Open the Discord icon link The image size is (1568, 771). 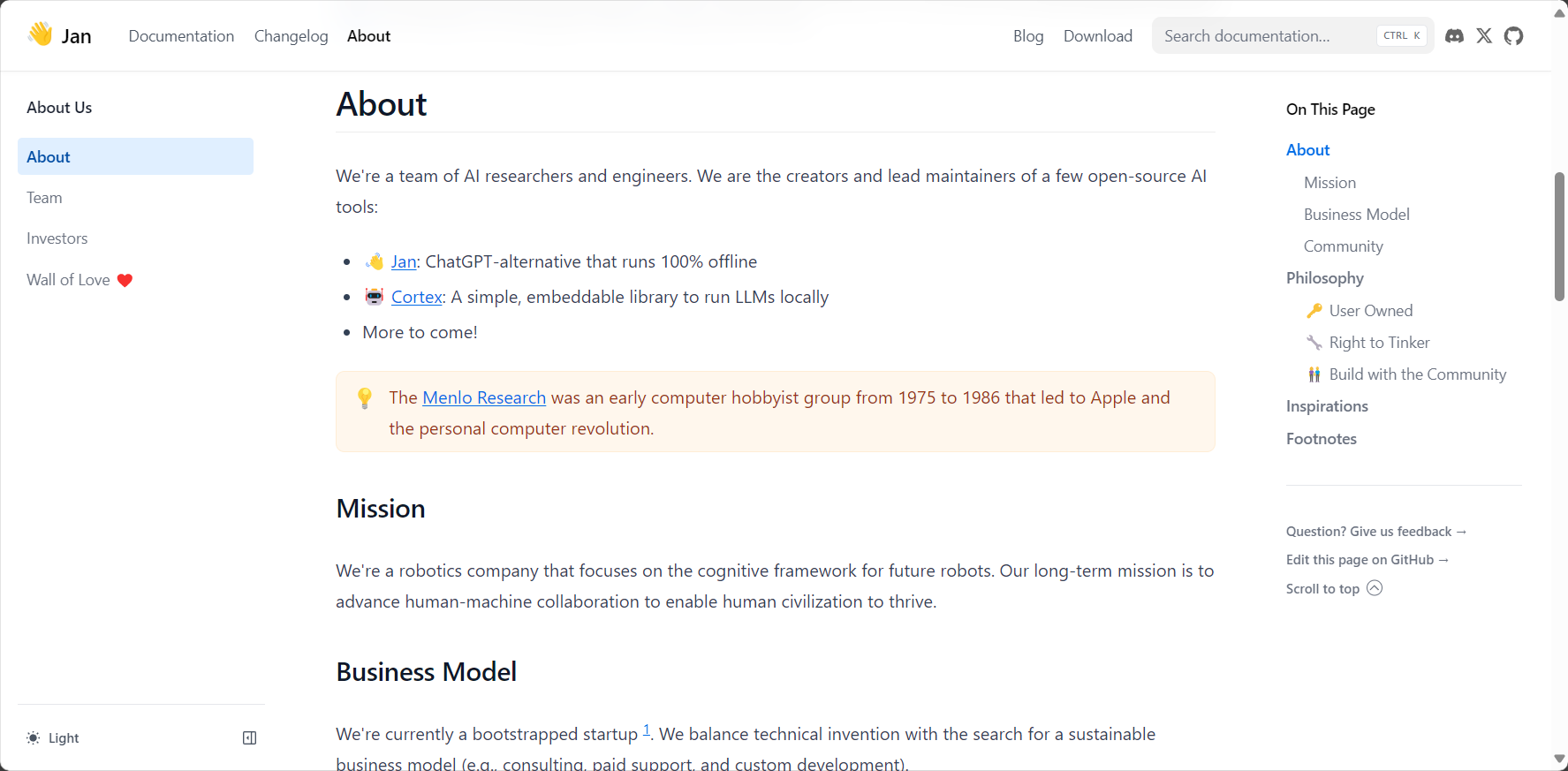point(1454,36)
